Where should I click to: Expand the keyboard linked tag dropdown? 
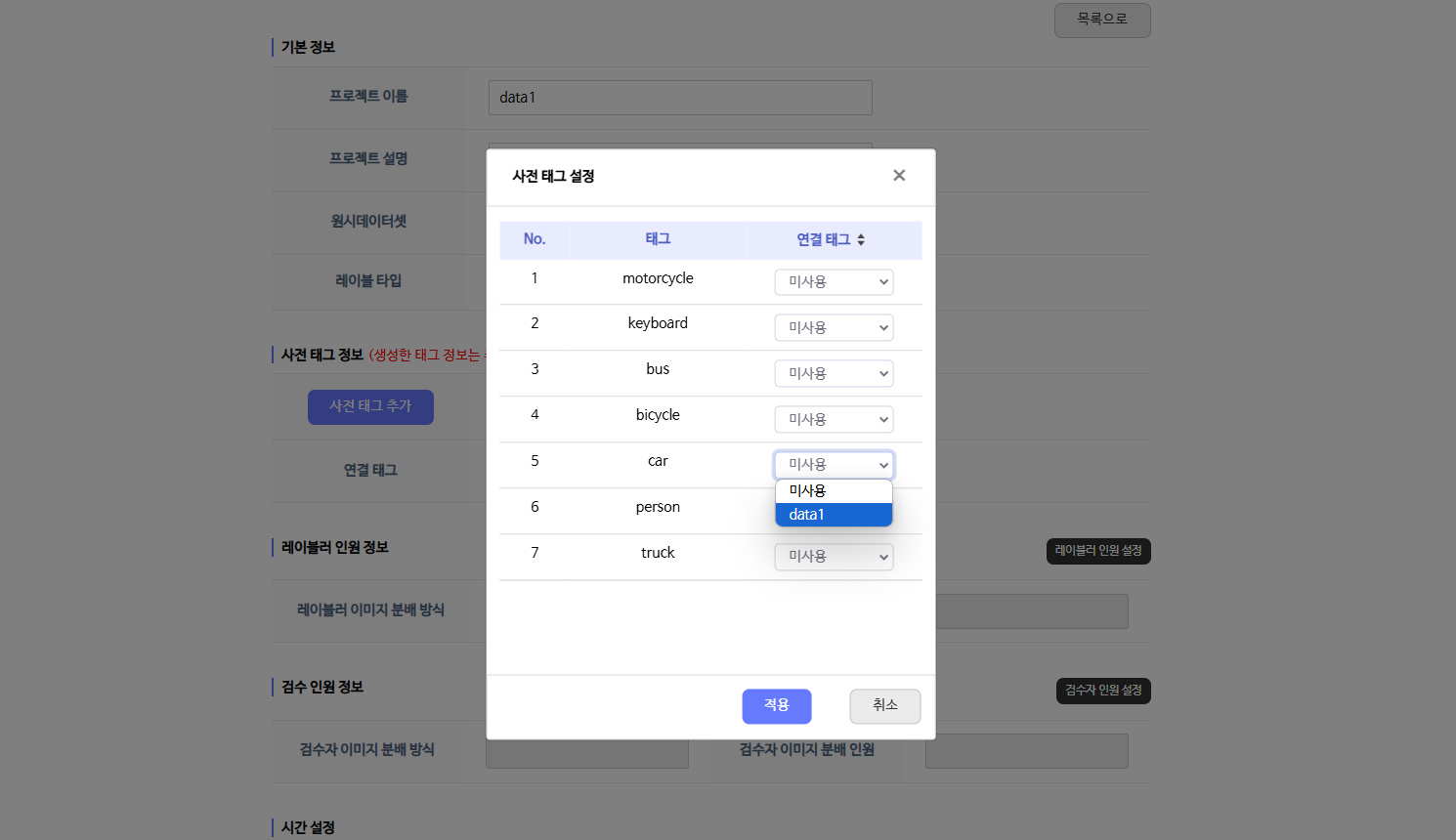tap(834, 328)
